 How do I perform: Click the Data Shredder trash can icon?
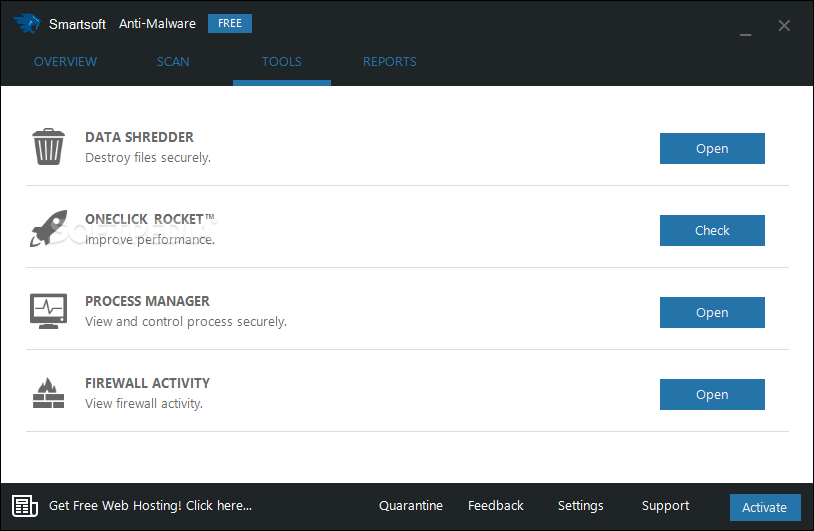pyautogui.click(x=48, y=147)
